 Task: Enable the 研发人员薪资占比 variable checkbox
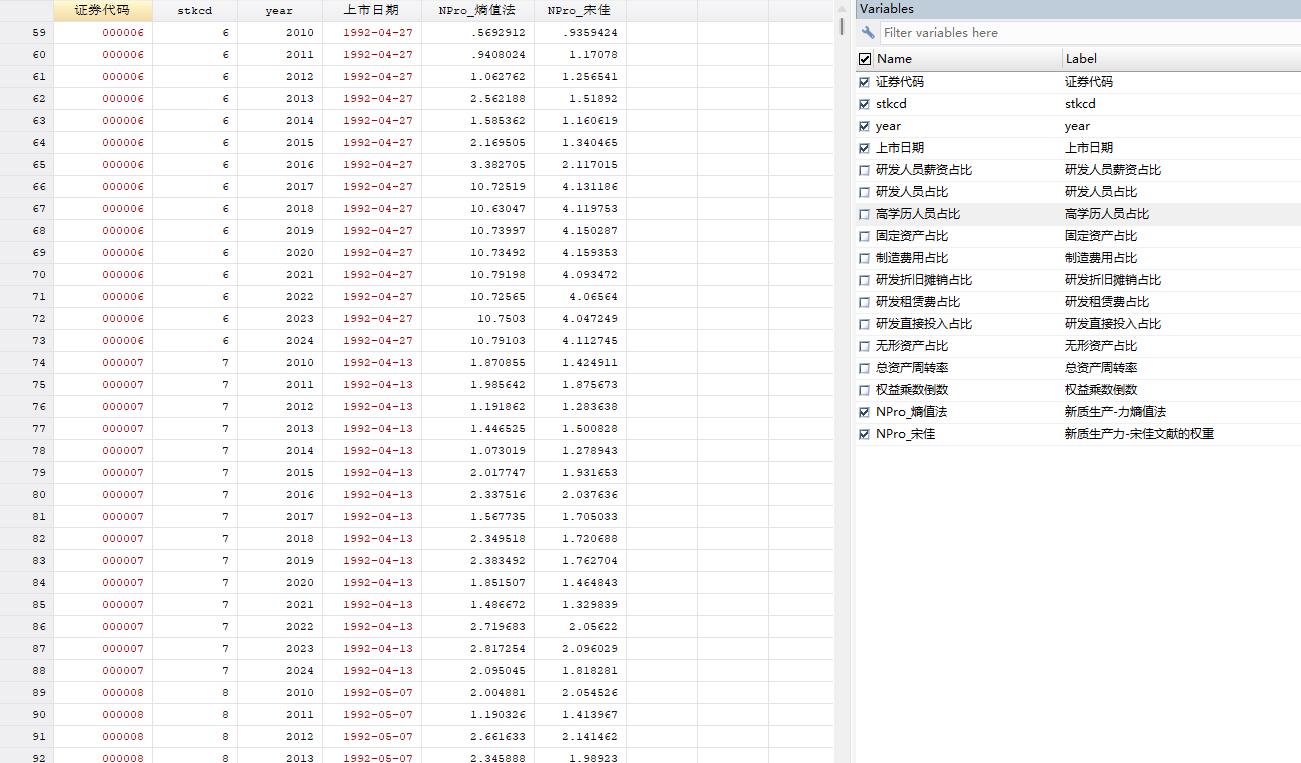coord(864,169)
